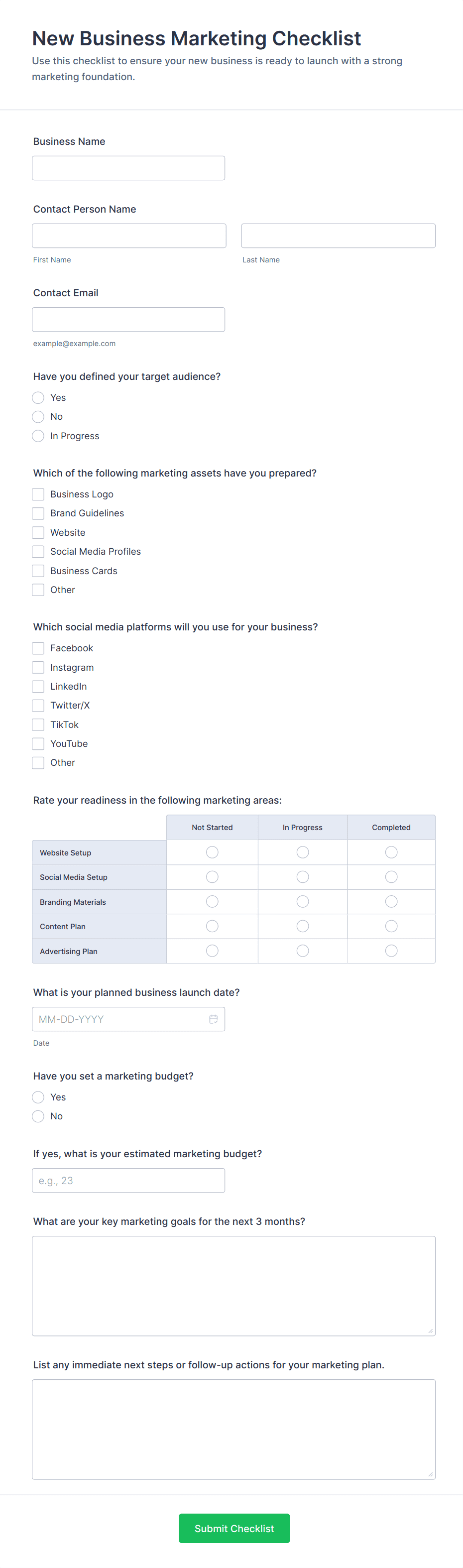Click the Last Name text field
The image size is (463, 1568).
(x=338, y=236)
